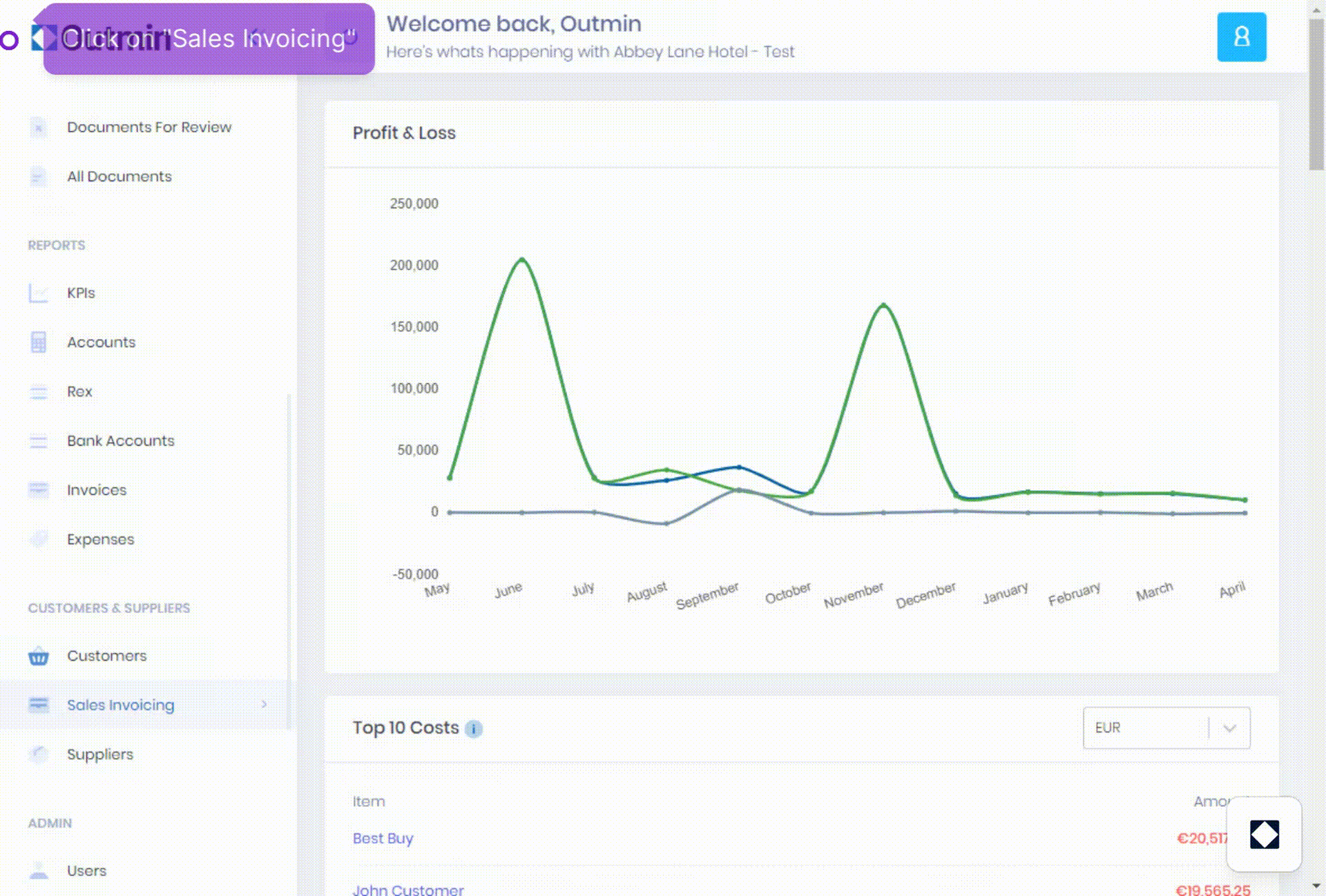Open Suppliers page

100,754
